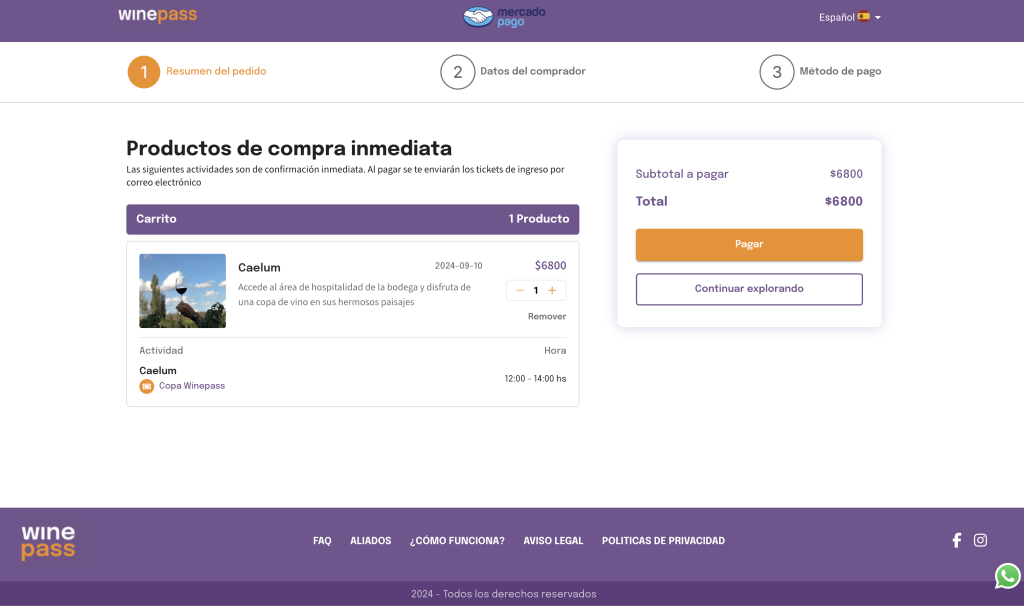Click the Continuar explorando button
The image size is (1024, 606).
tap(749, 289)
